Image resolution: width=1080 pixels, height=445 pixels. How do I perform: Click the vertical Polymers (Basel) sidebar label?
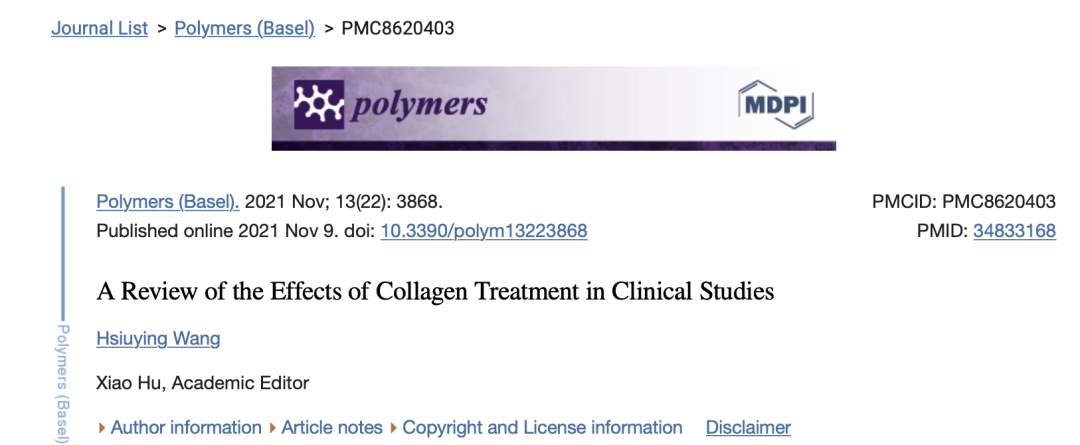(x=62, y=384)
